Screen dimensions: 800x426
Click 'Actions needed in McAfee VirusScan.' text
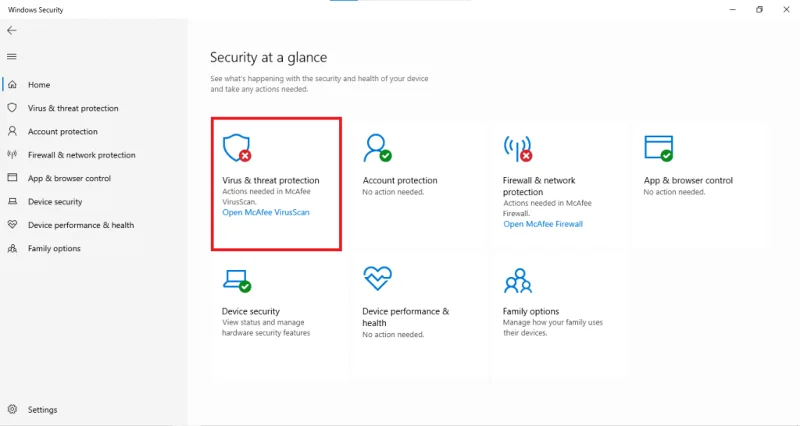(x=266, y=196)
